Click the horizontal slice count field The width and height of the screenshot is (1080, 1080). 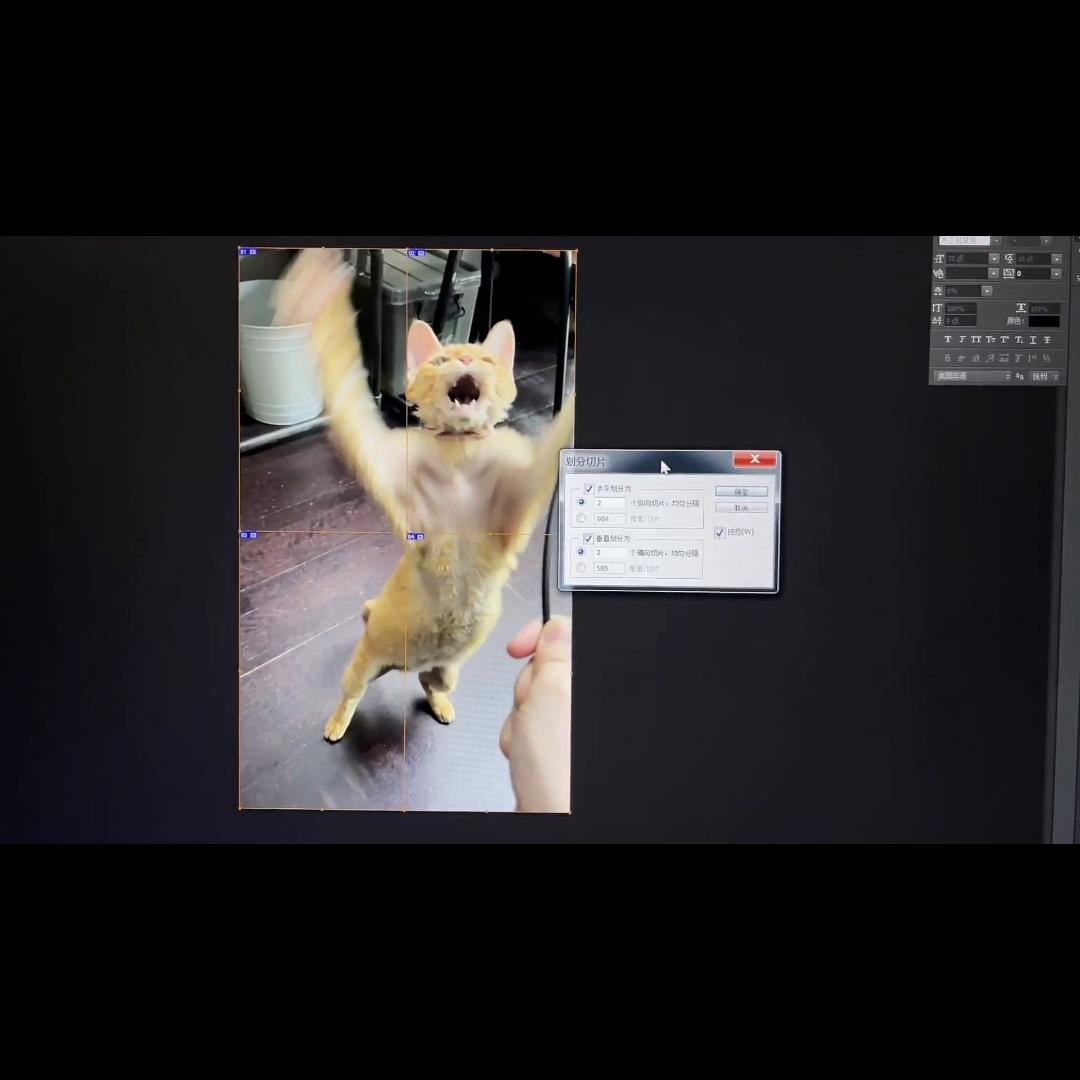[610, 503]
